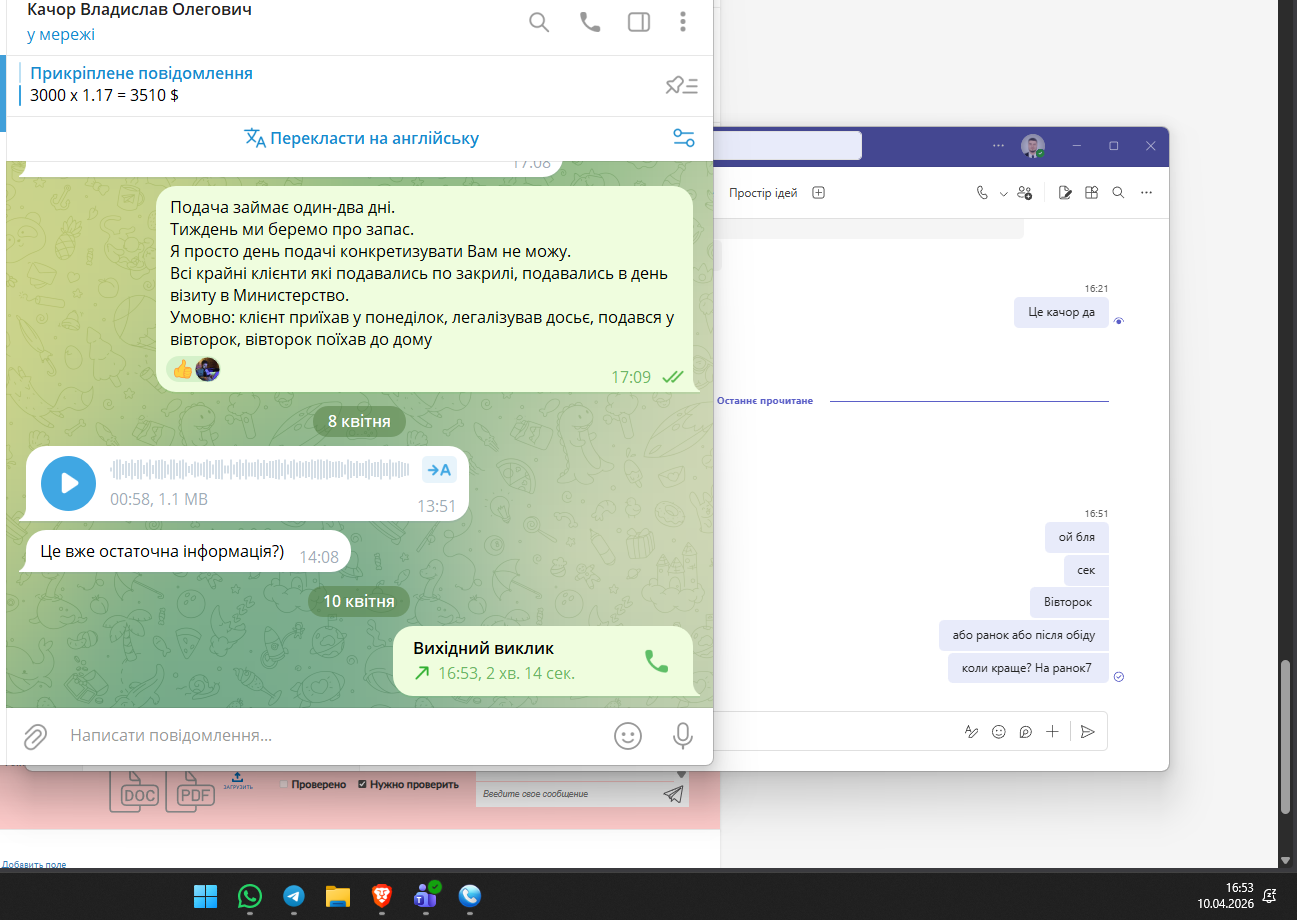Click the '10 квітня' date badge
The width and height of the screenshot is (1297, 920).
click(x=359, y=601)
